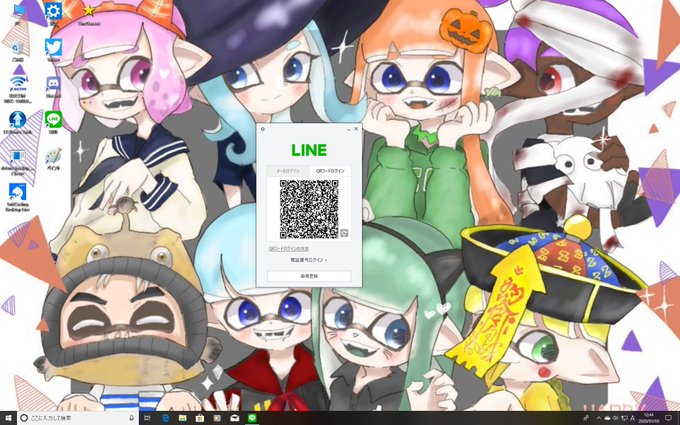This screenshot has height=425, width=680.
Task: Open the notification action center
Action: pos(668,418)
